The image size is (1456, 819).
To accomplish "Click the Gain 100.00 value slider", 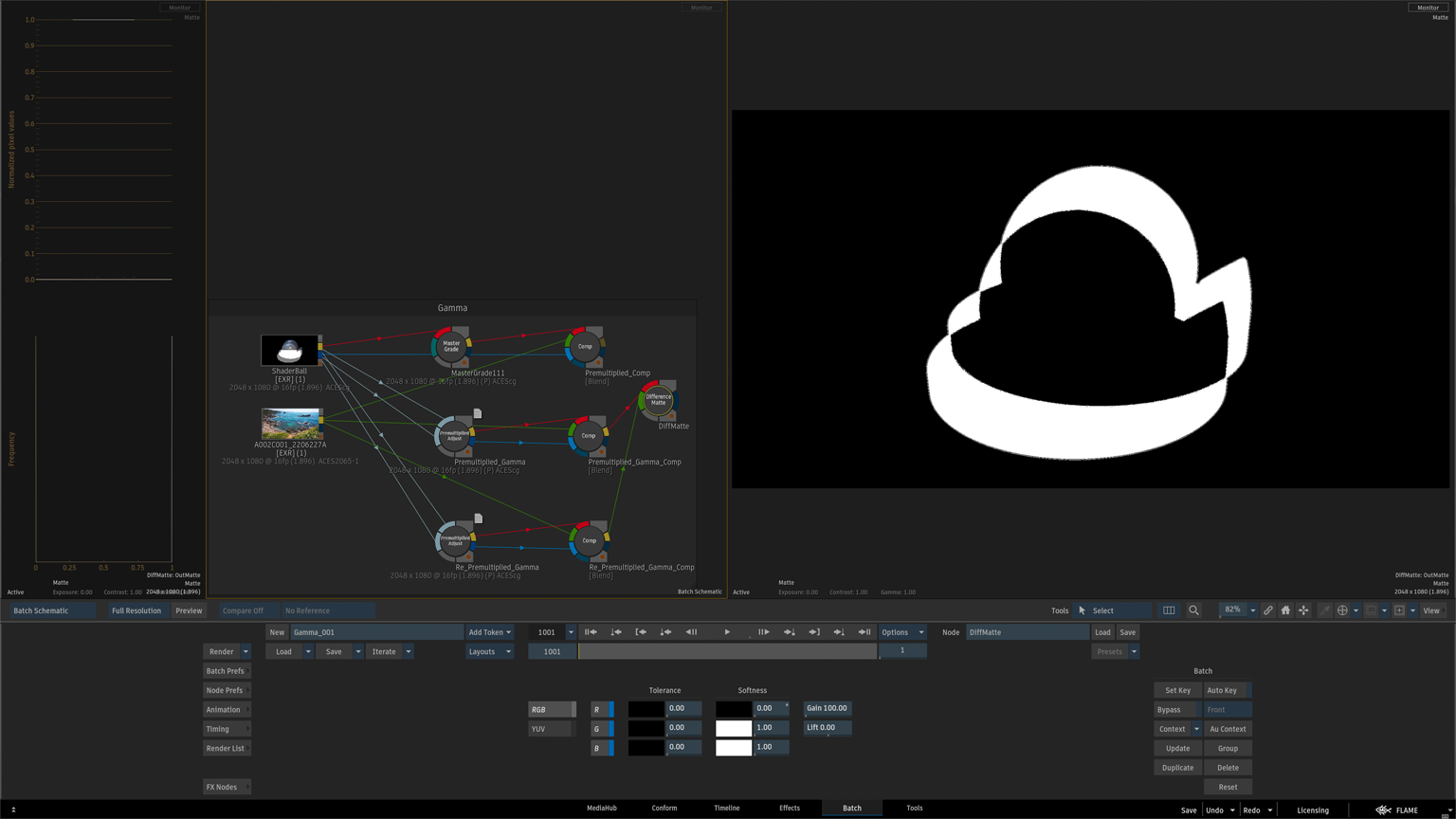I will (x=828, y=709).
